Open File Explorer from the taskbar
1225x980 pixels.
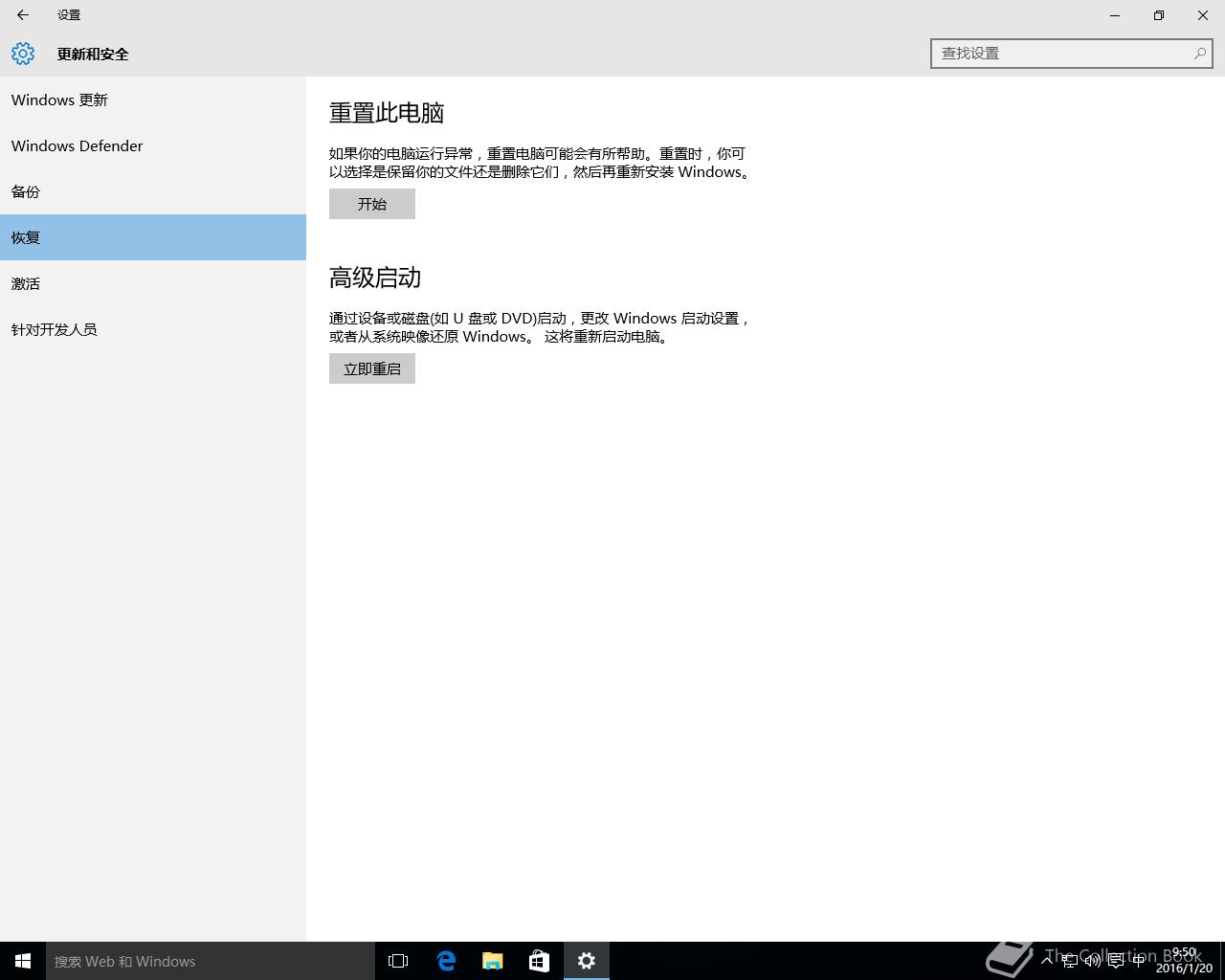click(493, 961)
